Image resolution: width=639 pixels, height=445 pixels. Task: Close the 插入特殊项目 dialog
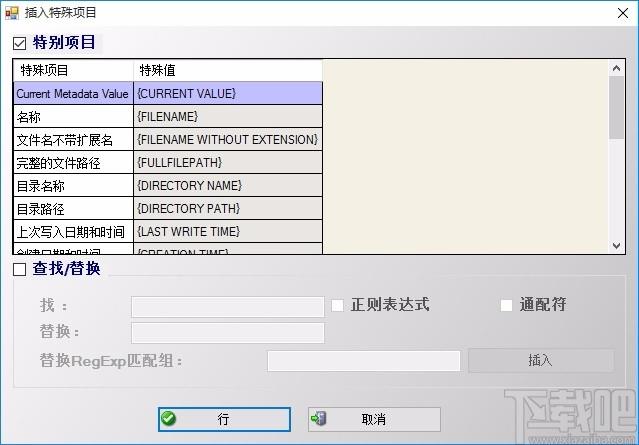[x=623, y=13]
